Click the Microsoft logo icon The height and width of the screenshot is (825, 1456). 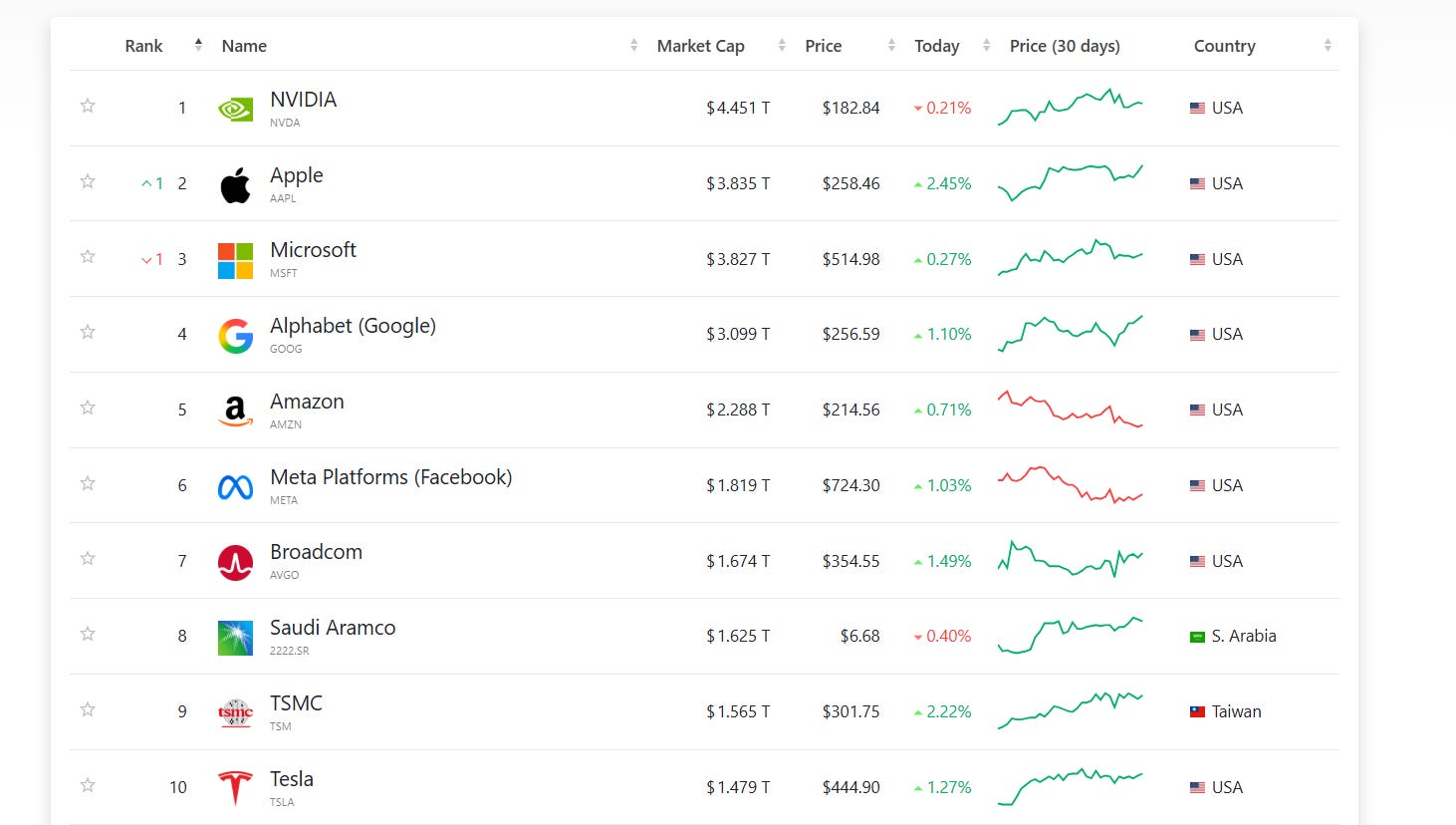(x=235, y=260)
